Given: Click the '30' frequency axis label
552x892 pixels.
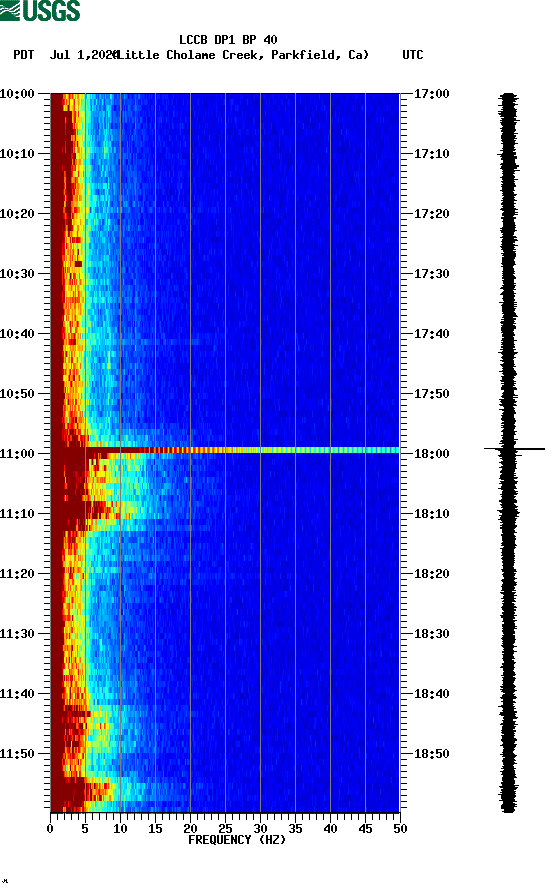Looking at the screenshot, I should [260, 829].
